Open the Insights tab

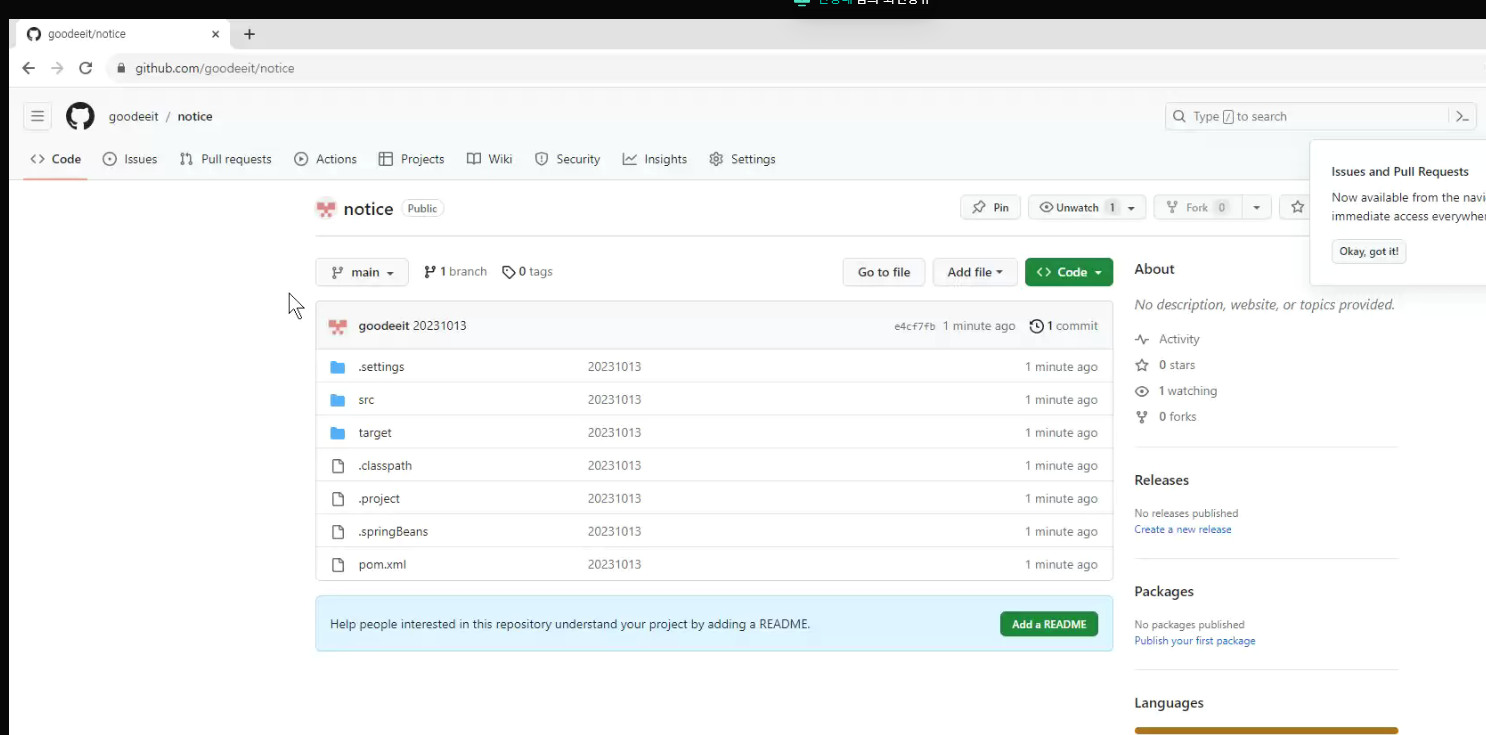point(655,159)
